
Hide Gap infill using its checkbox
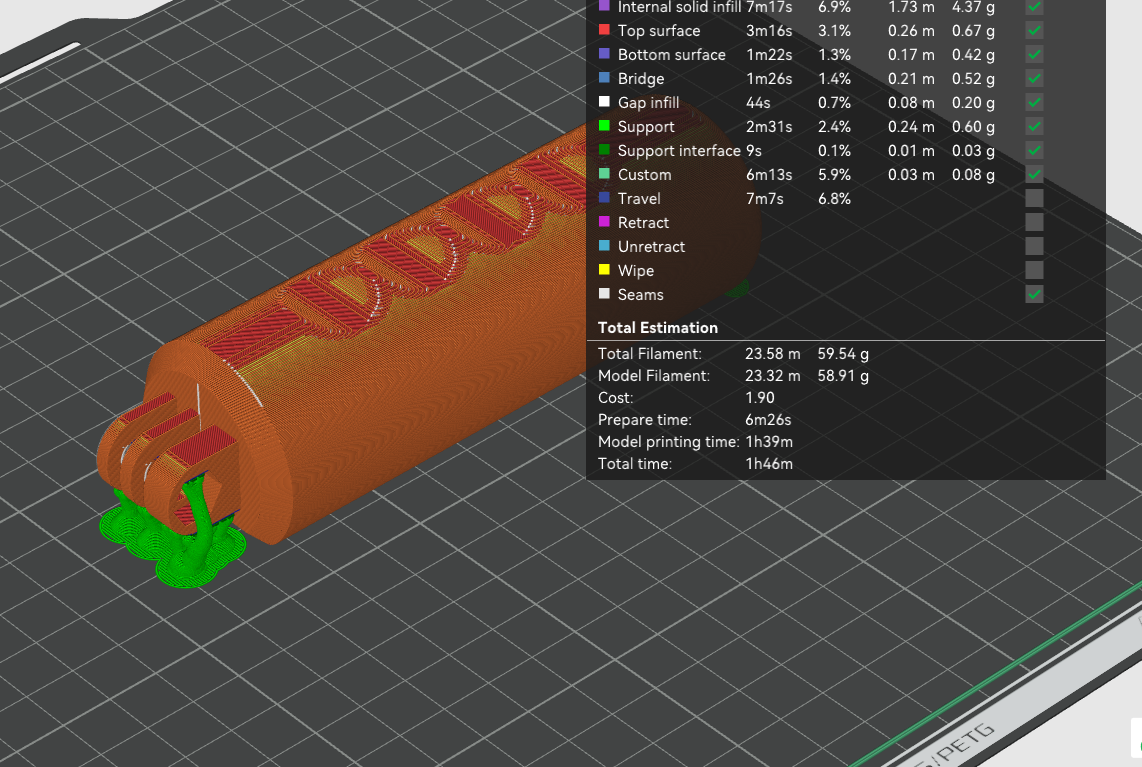[x=1033, y=103]
